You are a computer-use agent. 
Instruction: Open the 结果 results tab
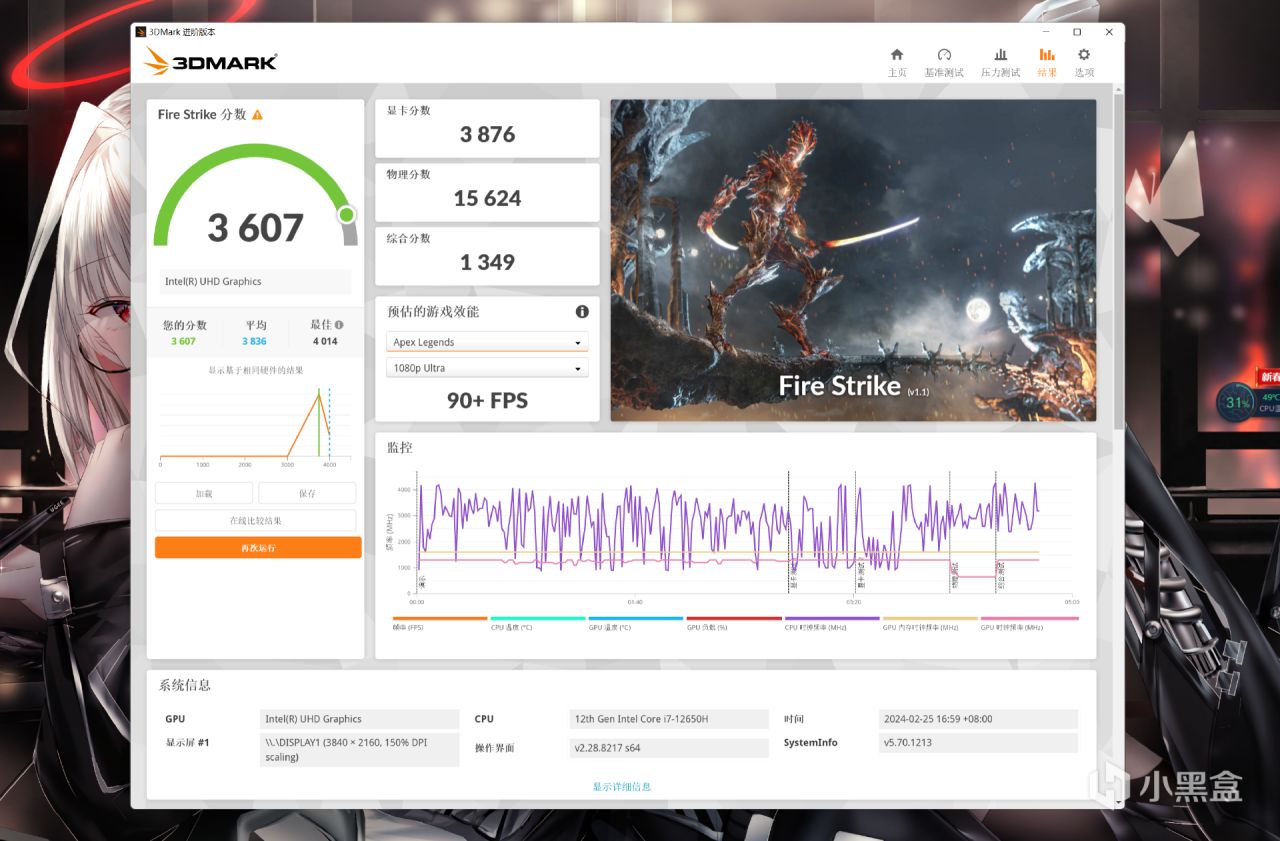[1047, 62]
